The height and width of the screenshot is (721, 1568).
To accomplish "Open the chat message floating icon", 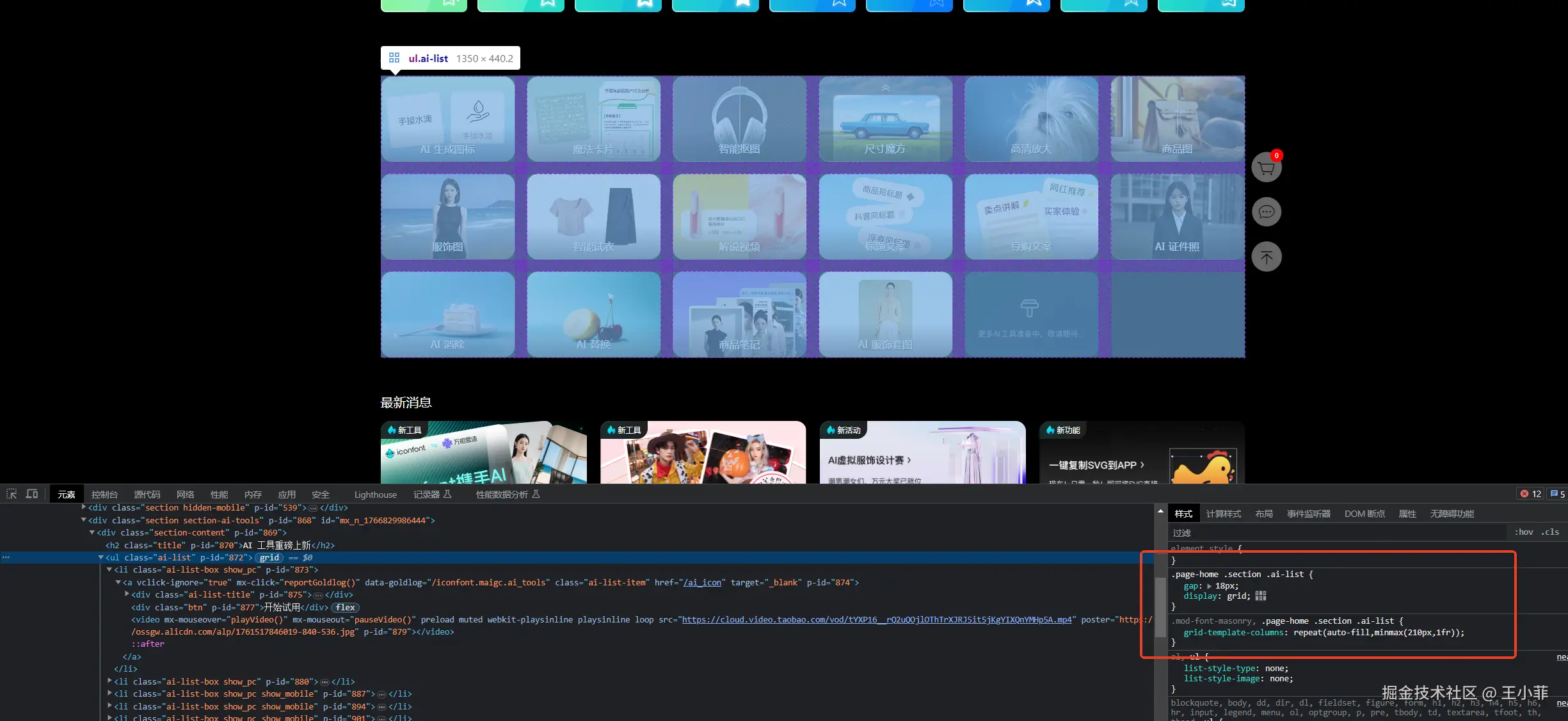I will [x=1266, y=212].
